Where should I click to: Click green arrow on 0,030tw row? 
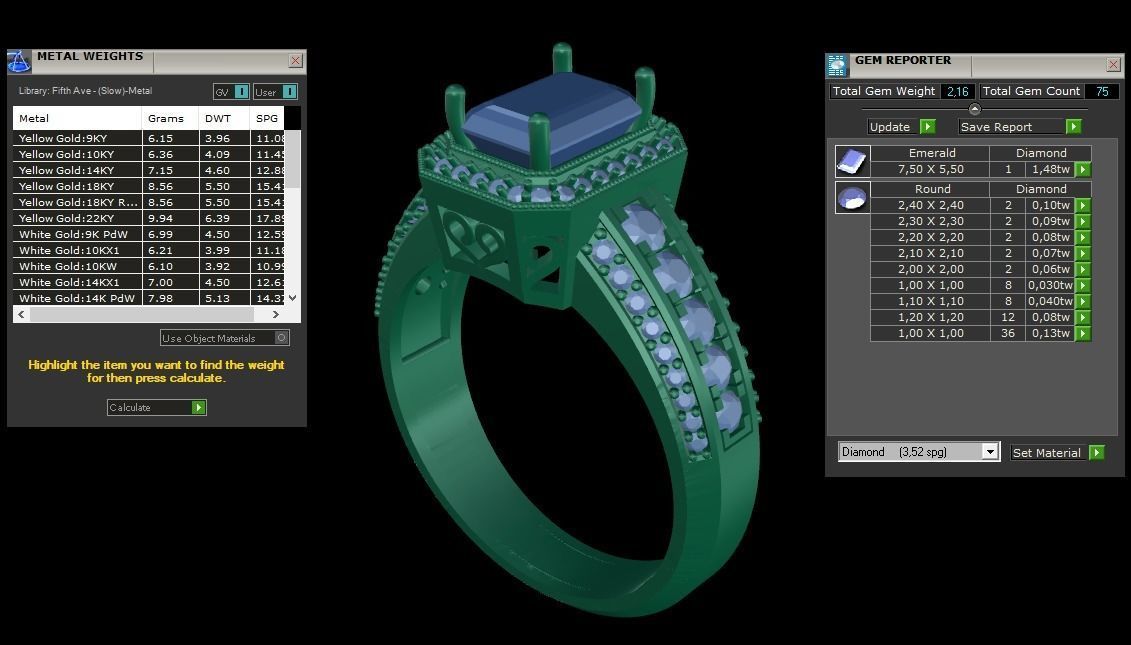pos(1083,285)
